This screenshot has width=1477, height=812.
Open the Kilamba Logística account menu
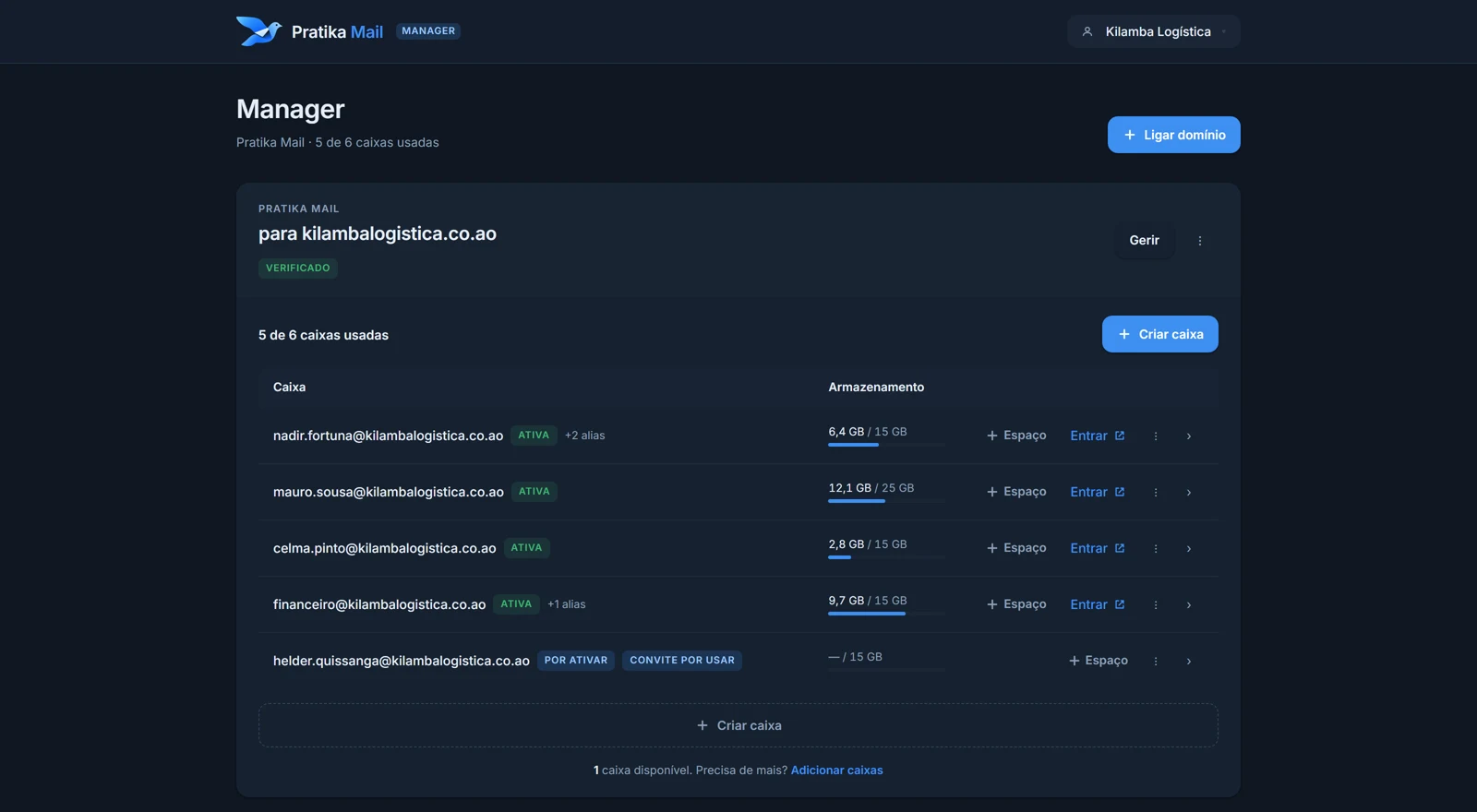click(x=1153, y=31)
